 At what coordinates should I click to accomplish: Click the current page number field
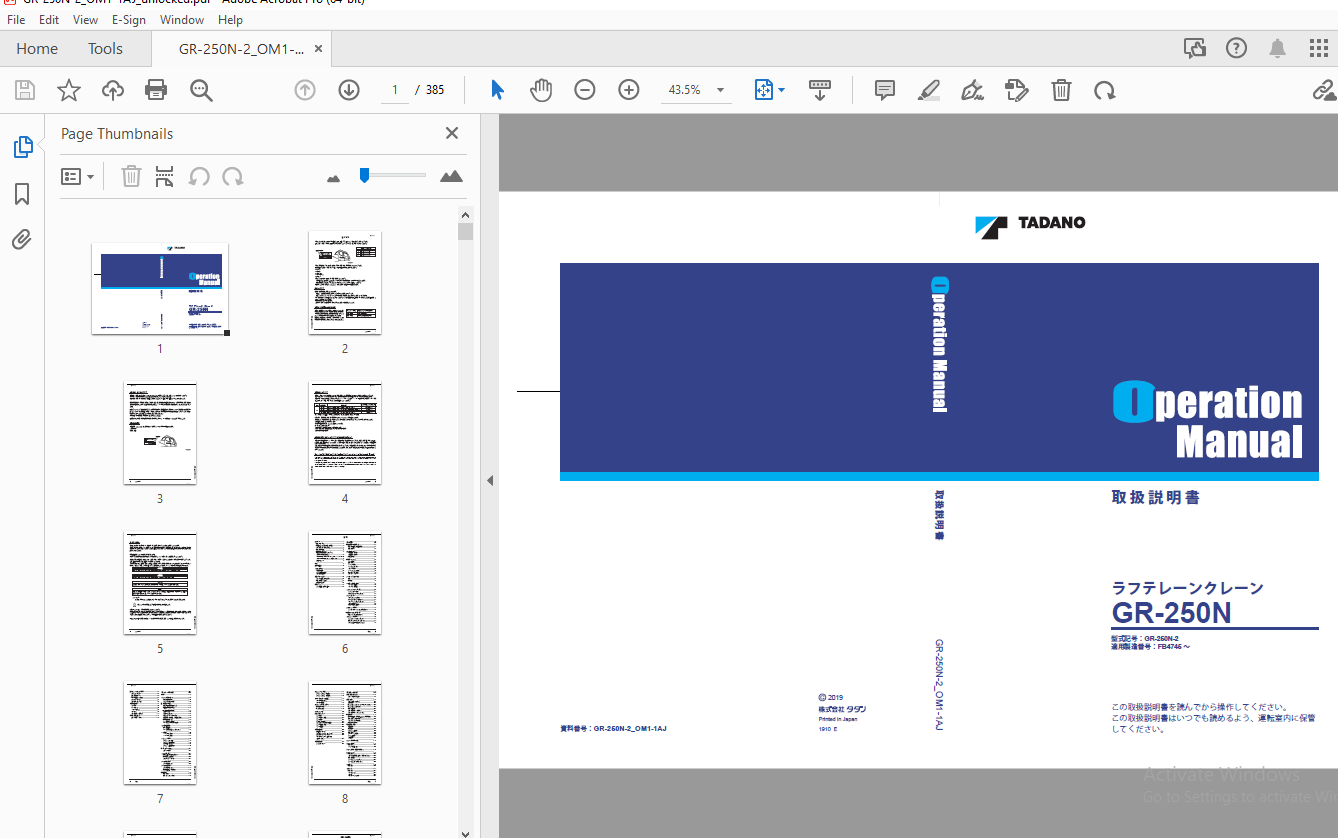click(394, 90)
